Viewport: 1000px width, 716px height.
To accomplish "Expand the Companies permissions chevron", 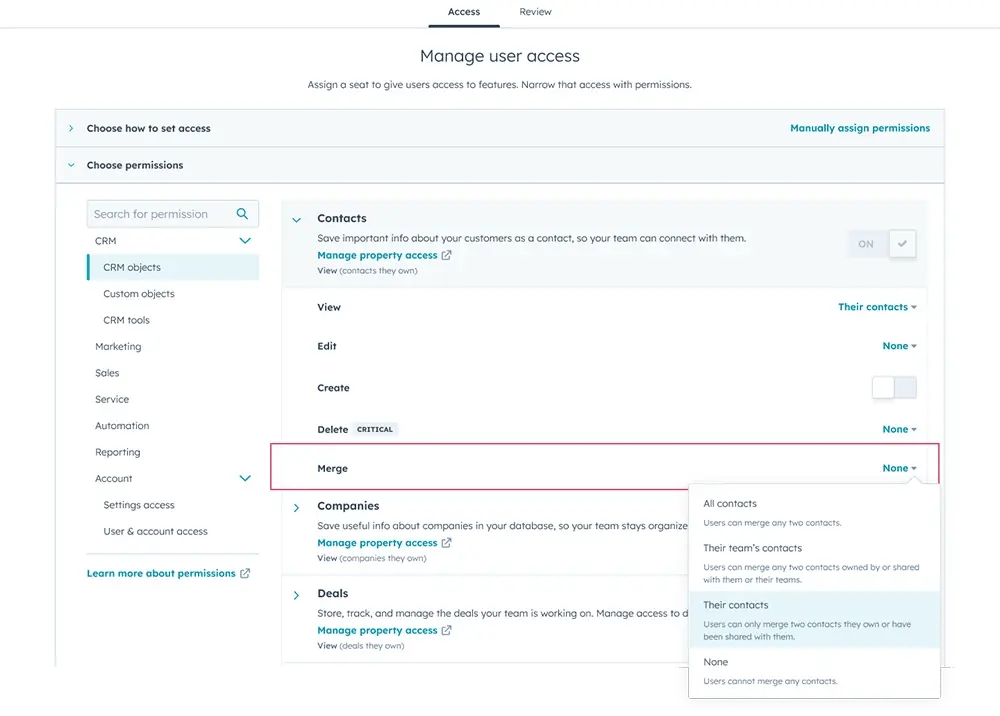I will tap(297, 508).
